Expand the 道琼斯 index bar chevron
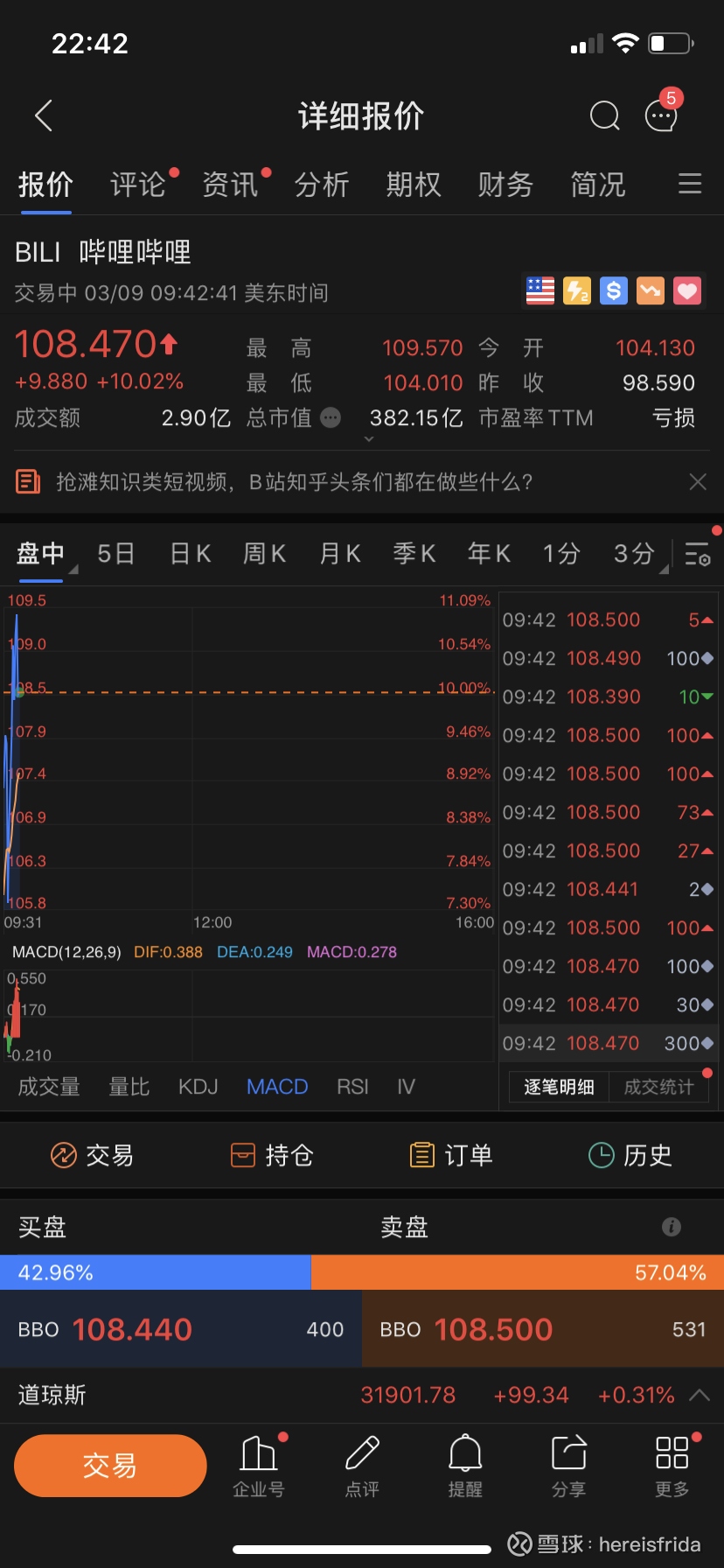The image size is (724, 1568). click(700, 1395)
